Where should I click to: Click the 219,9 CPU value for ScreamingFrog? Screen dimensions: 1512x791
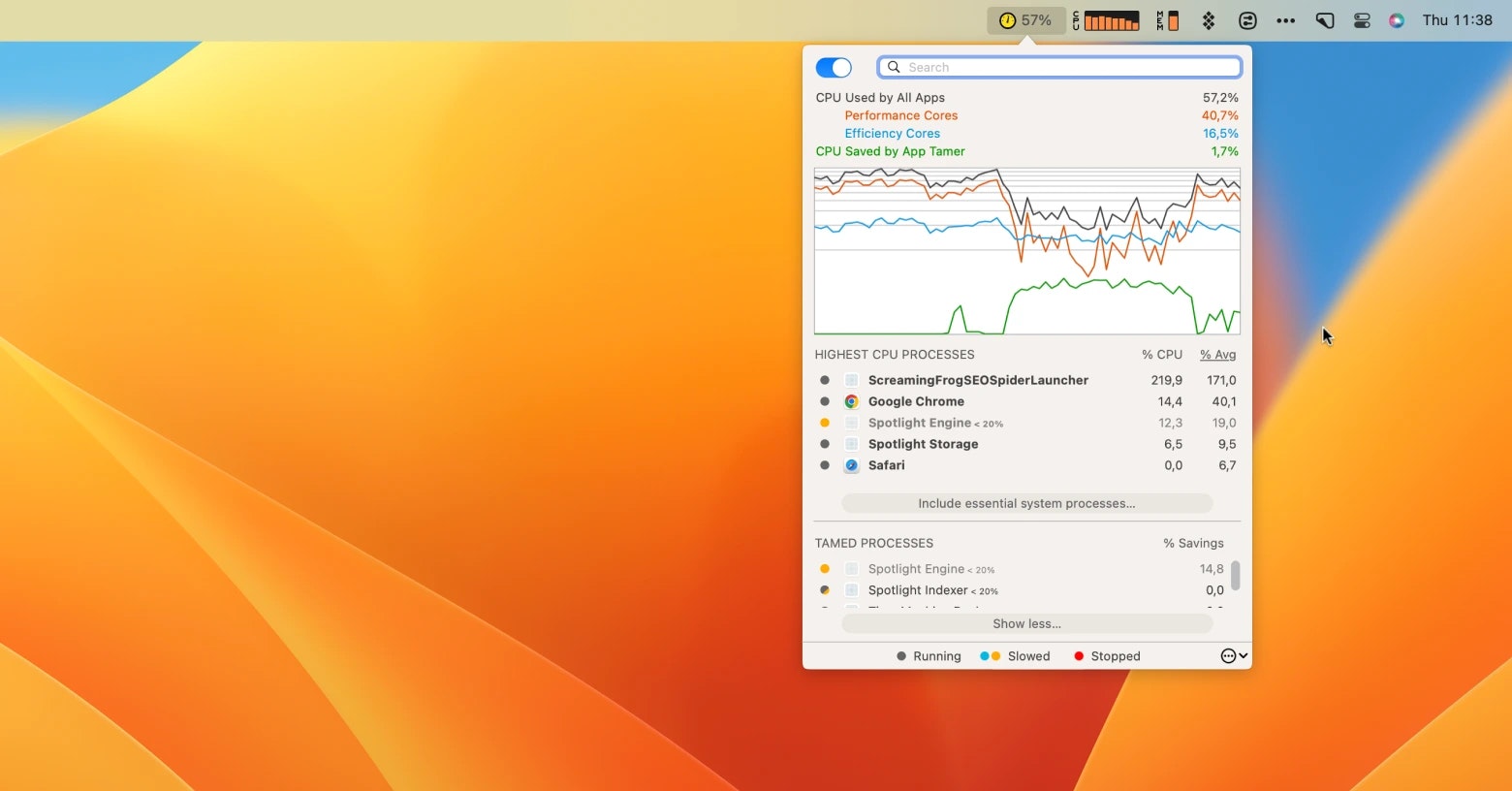1167,380
